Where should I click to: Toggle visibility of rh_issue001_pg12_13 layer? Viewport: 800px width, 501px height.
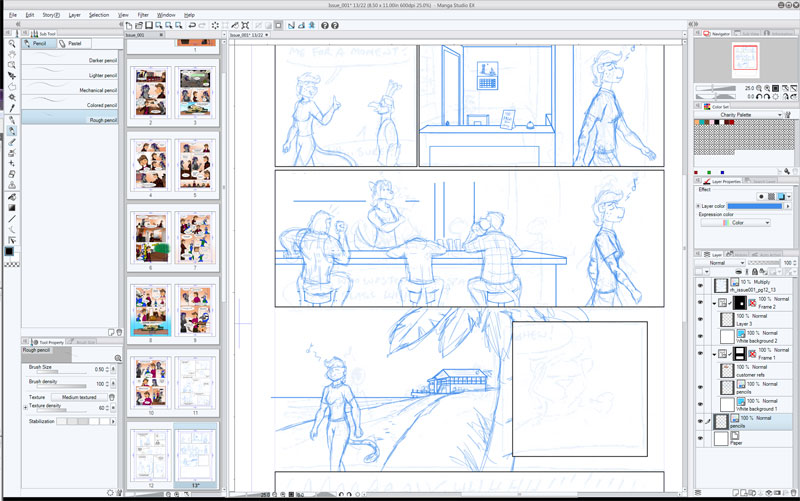click(x=701, y=286)
